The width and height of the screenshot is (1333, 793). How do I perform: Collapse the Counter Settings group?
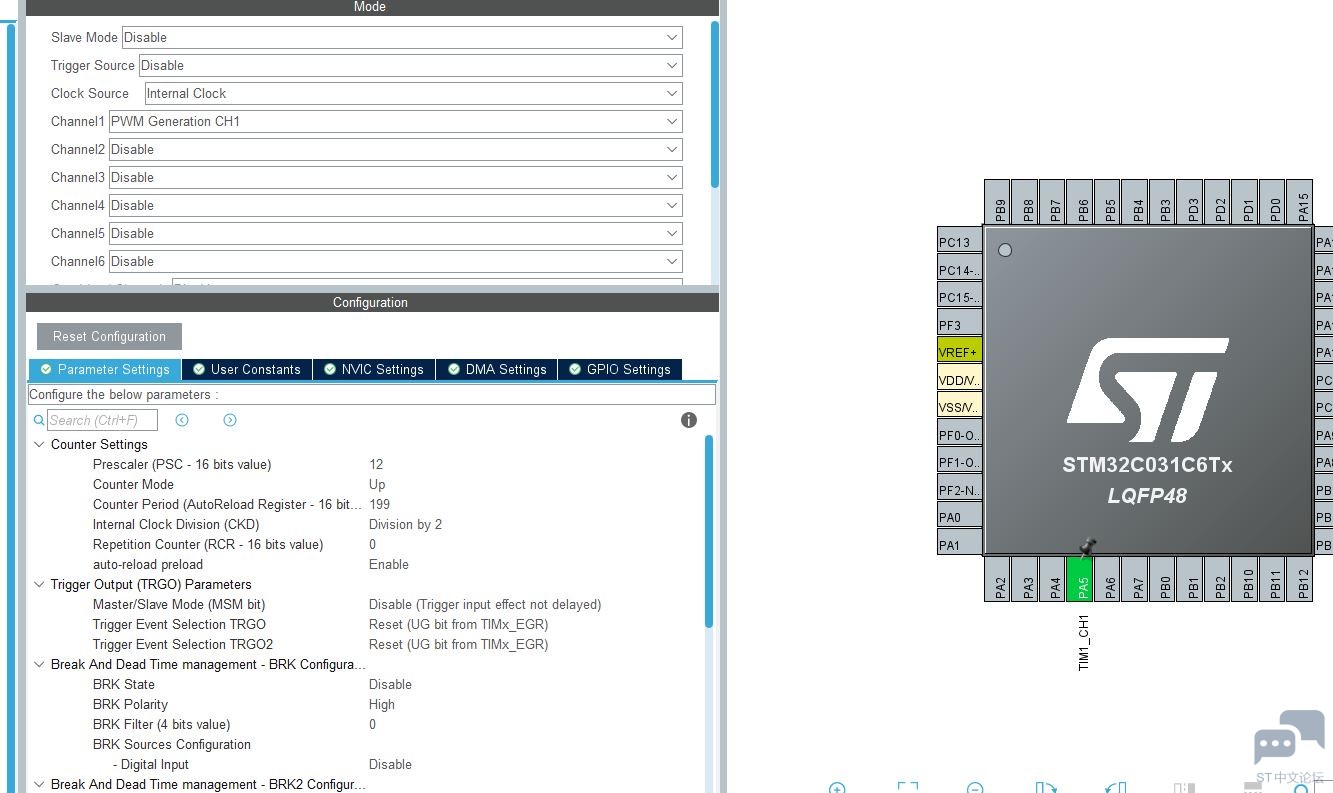point(39,444)
